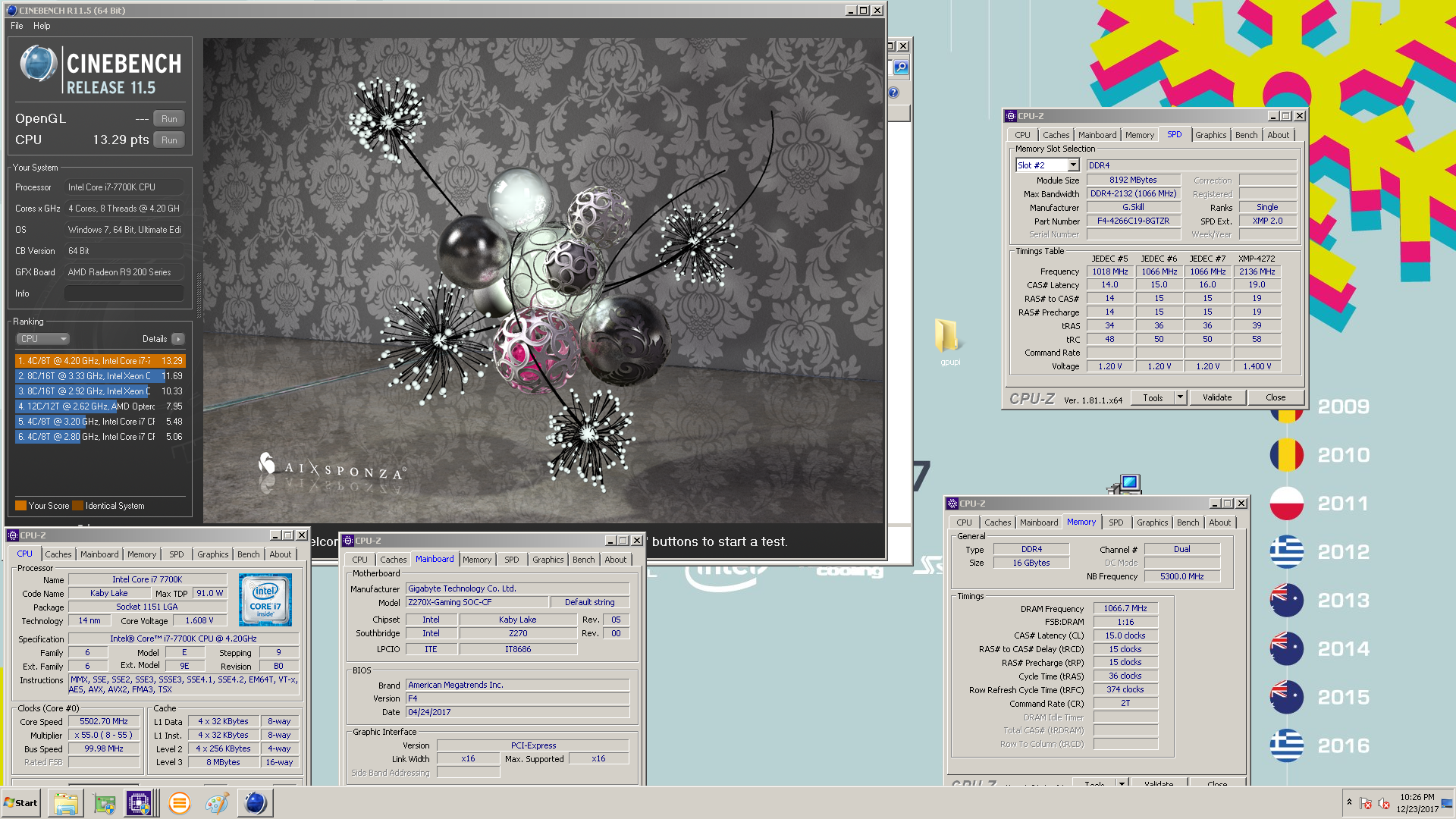This screenshot has width=1456, height=819.
Task: Switch to Memory tab in SPD window
Action: (x=1139, y=135)
